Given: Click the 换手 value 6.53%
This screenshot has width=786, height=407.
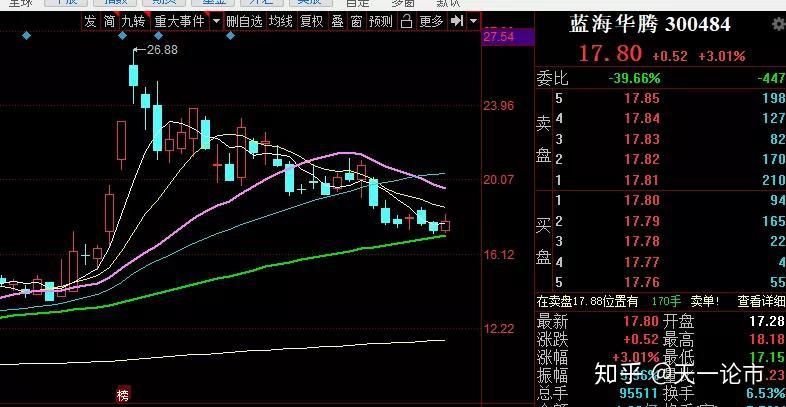Looking at the screenshot, I should 765,393.
